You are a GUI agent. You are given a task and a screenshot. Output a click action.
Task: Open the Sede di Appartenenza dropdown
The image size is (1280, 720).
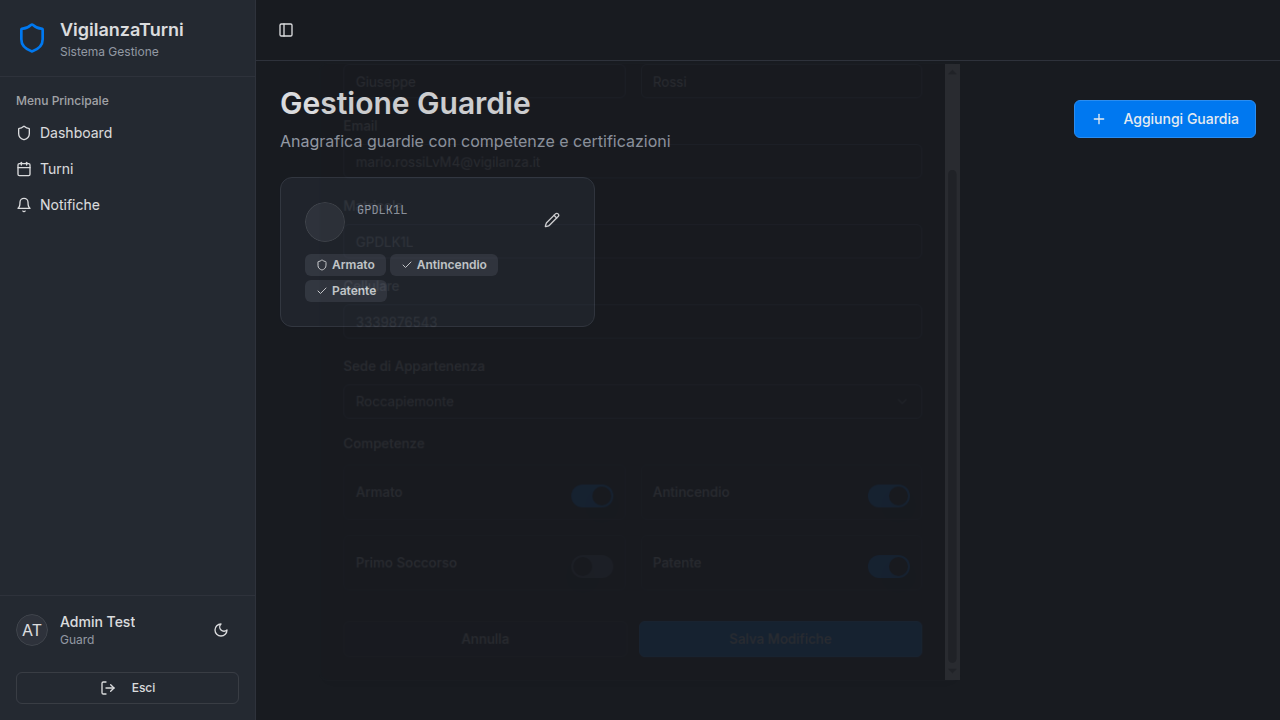(632, 402)
